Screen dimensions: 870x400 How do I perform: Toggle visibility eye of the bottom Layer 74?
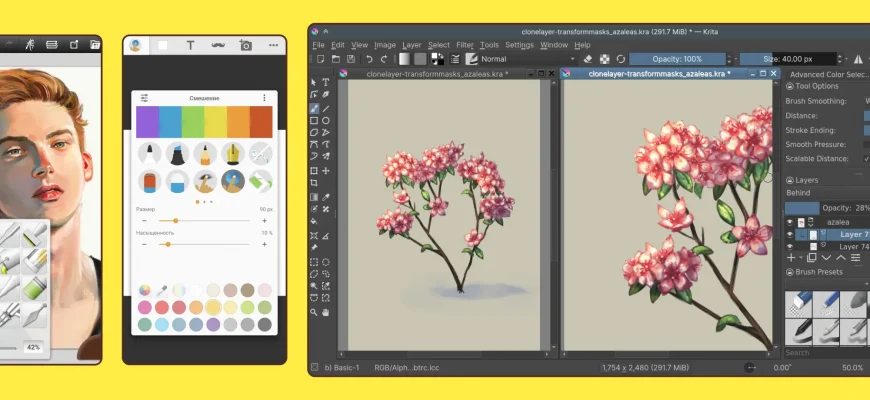coord(790,246)
